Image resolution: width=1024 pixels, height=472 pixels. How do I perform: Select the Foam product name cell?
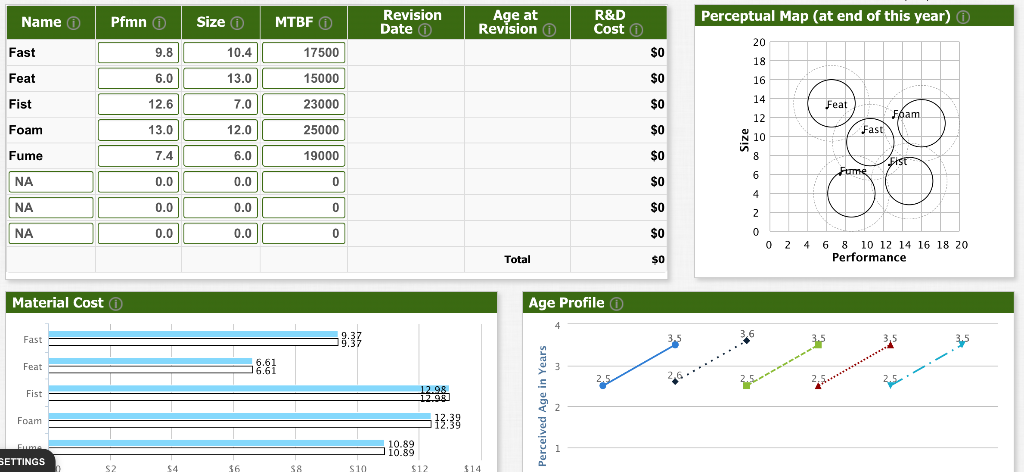(51, 130)
